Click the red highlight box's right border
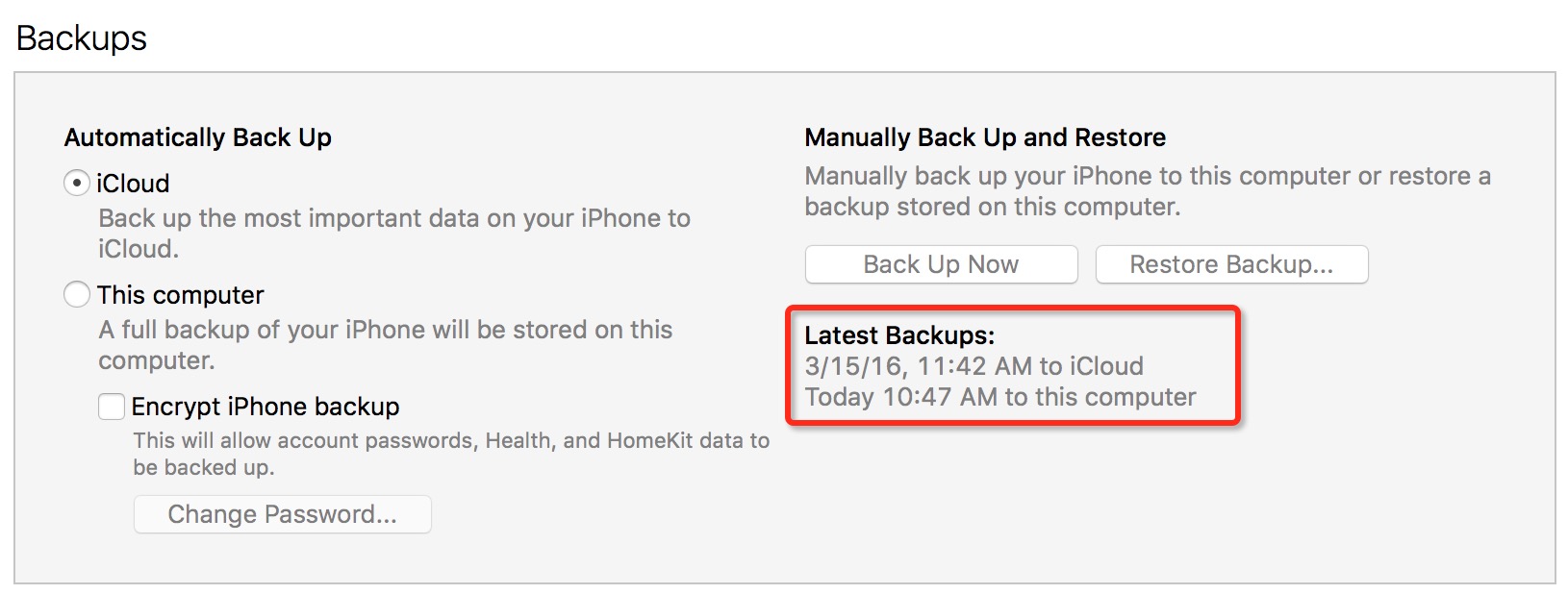The width and height of the screenshot is (1568, 594). pos(1238,365)
